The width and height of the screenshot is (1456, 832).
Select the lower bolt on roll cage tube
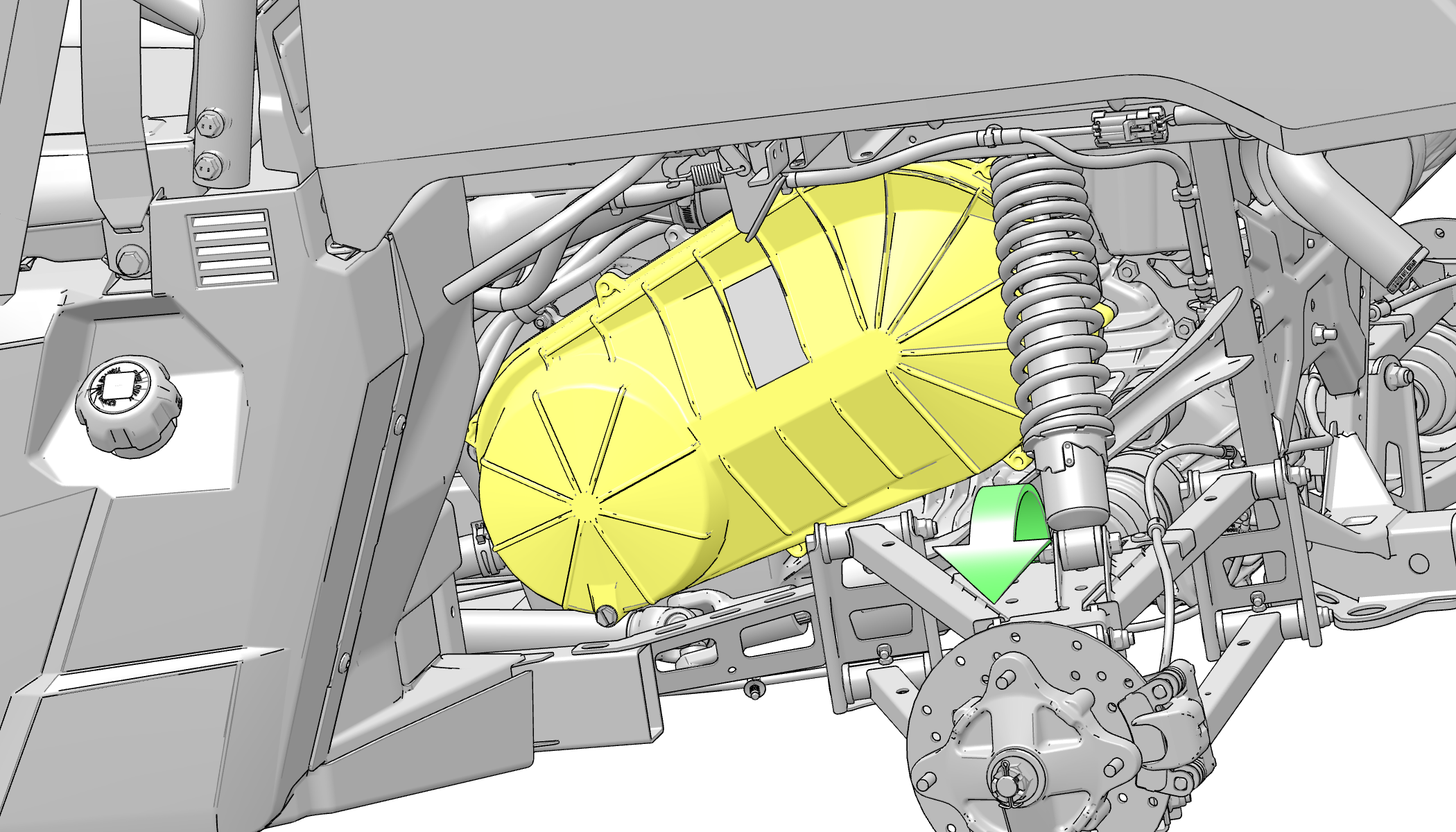click(209, 166)
